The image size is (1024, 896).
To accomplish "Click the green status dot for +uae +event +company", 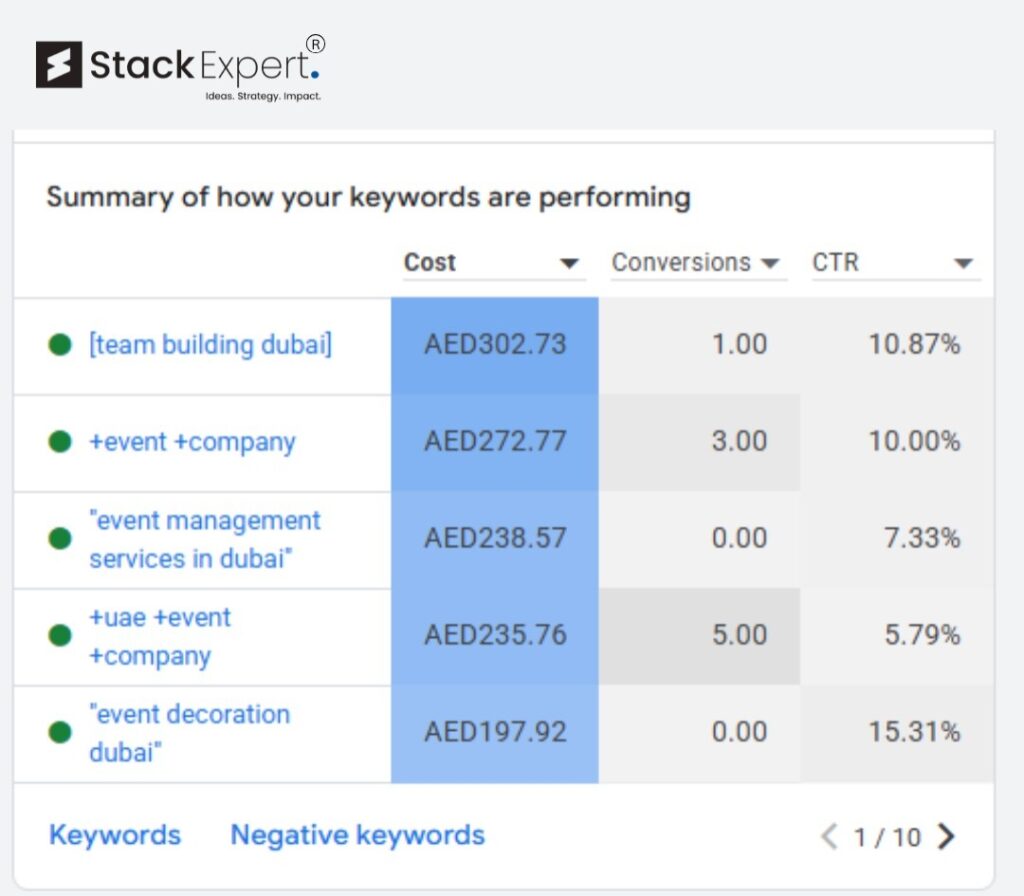I will tap(63, 636).
